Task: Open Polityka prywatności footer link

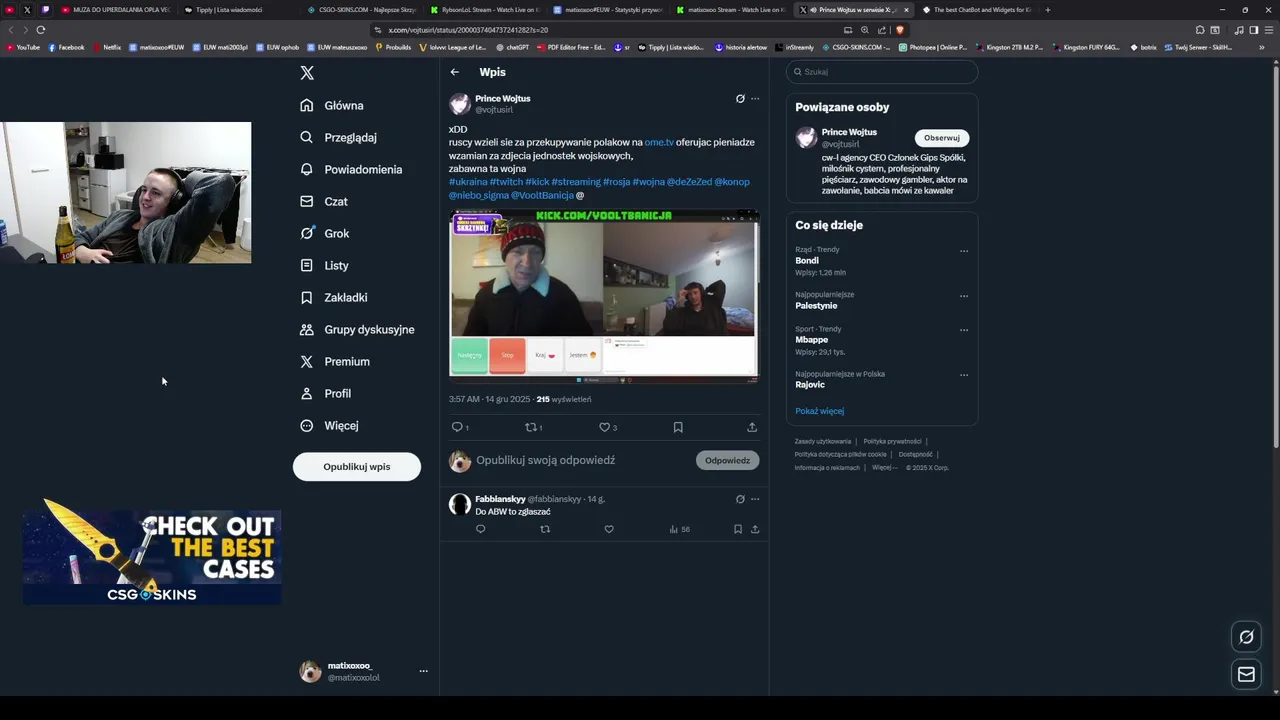Action: tap(892, 441)
